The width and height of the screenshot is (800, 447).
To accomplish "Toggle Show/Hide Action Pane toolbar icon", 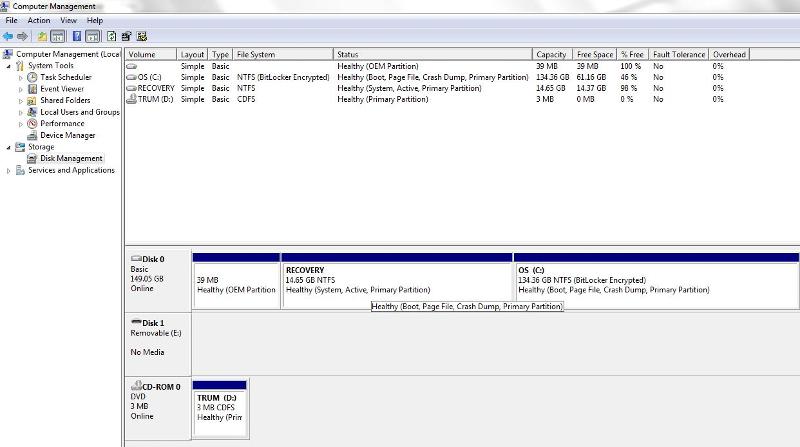I will pos(93,36).
